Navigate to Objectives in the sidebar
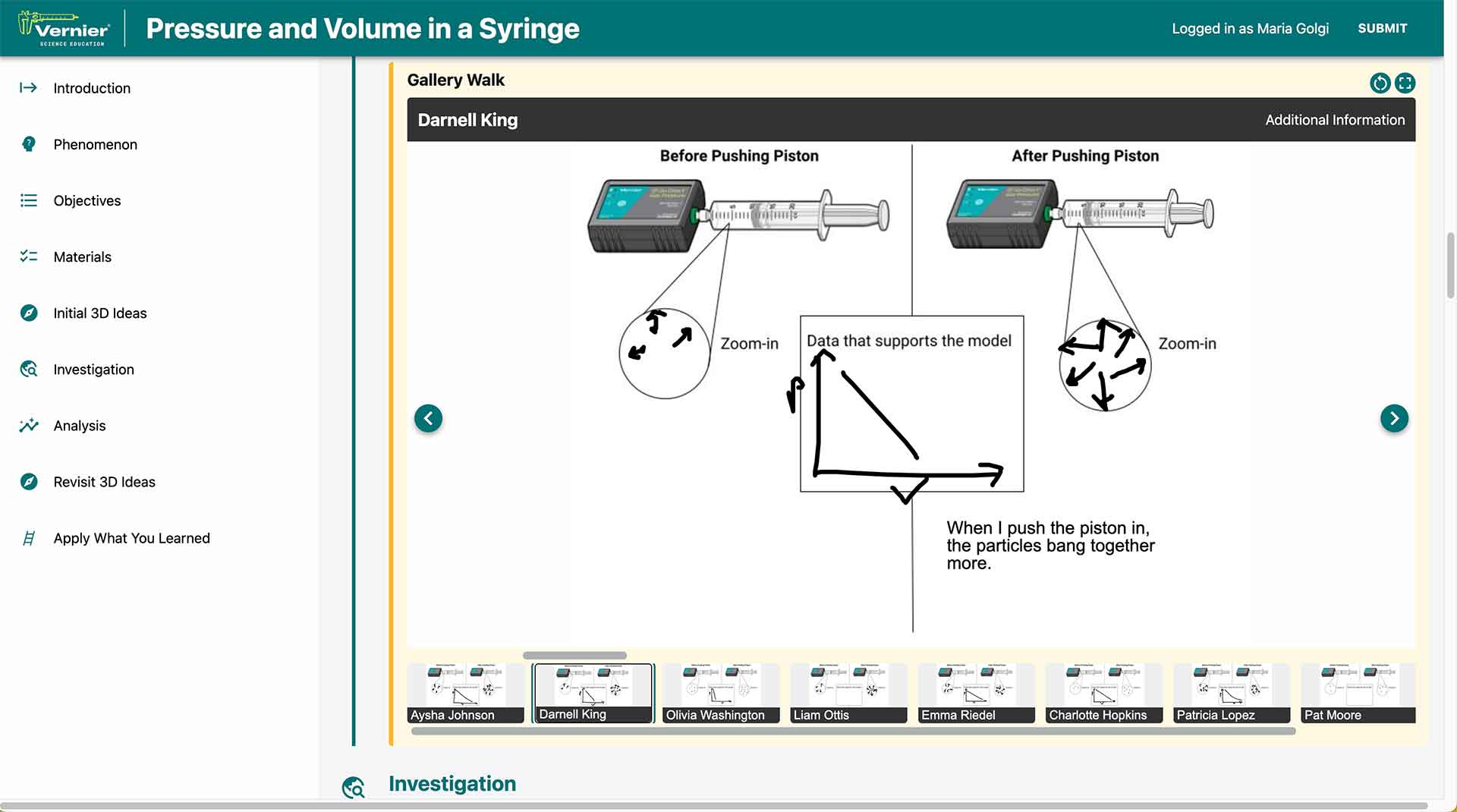The width and height of the screenshot is (1457, 812). tap(87, 200)
